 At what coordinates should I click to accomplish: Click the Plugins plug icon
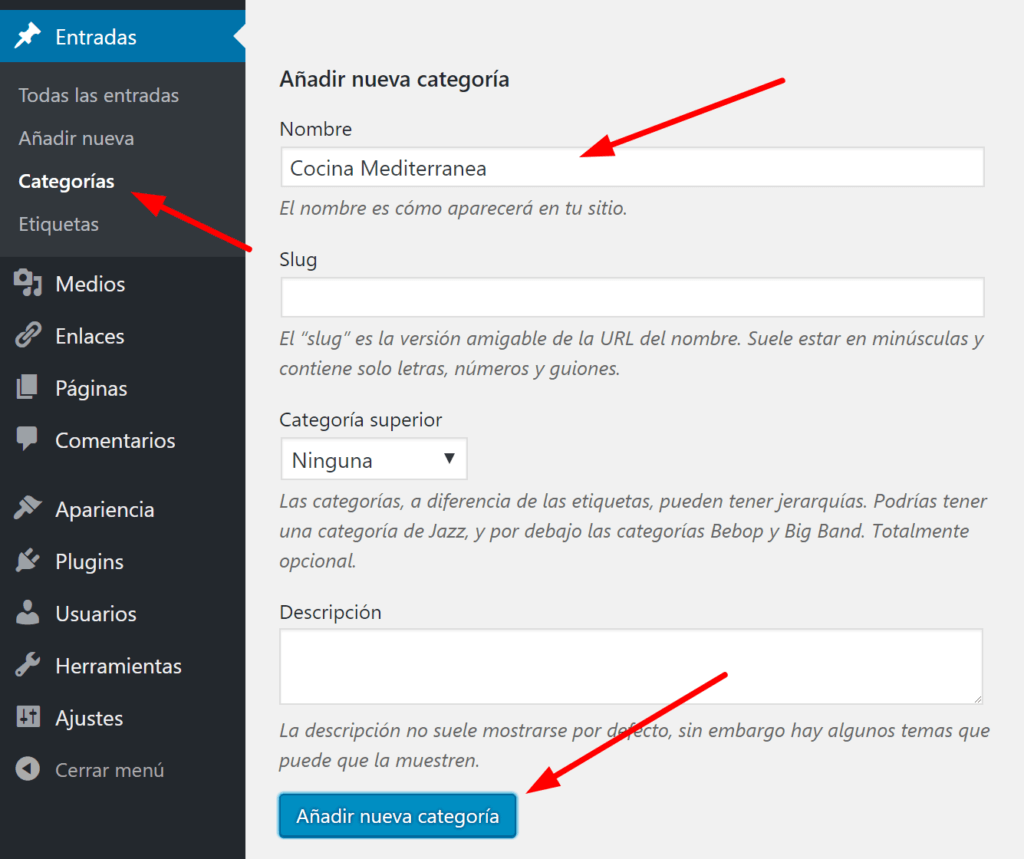[x=27, y=561]
